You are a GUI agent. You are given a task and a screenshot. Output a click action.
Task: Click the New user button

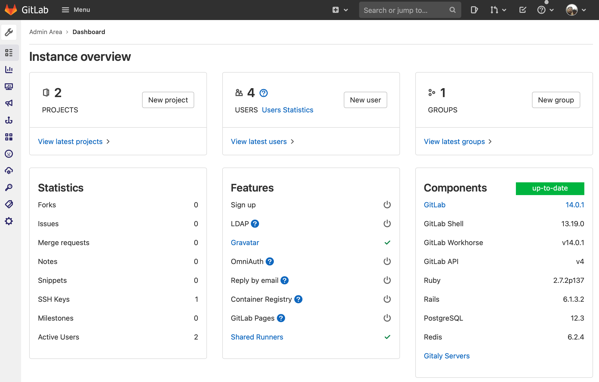point(365,100)
